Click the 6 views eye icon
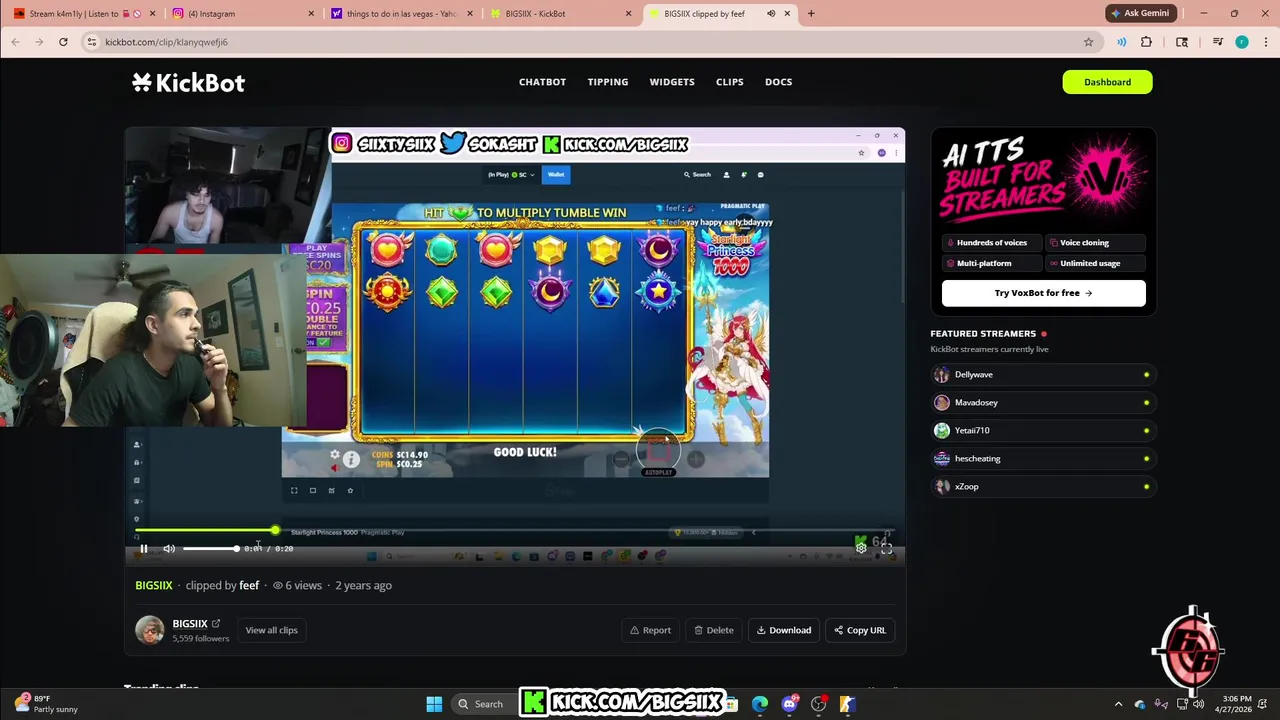The image size is (1280, 720). click(278, 585)
